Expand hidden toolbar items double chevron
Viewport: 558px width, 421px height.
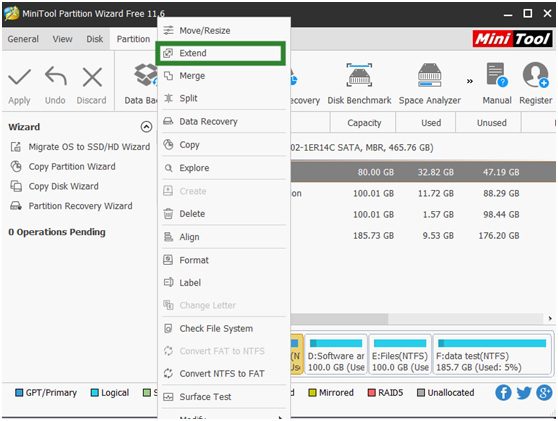click(470, 81)
